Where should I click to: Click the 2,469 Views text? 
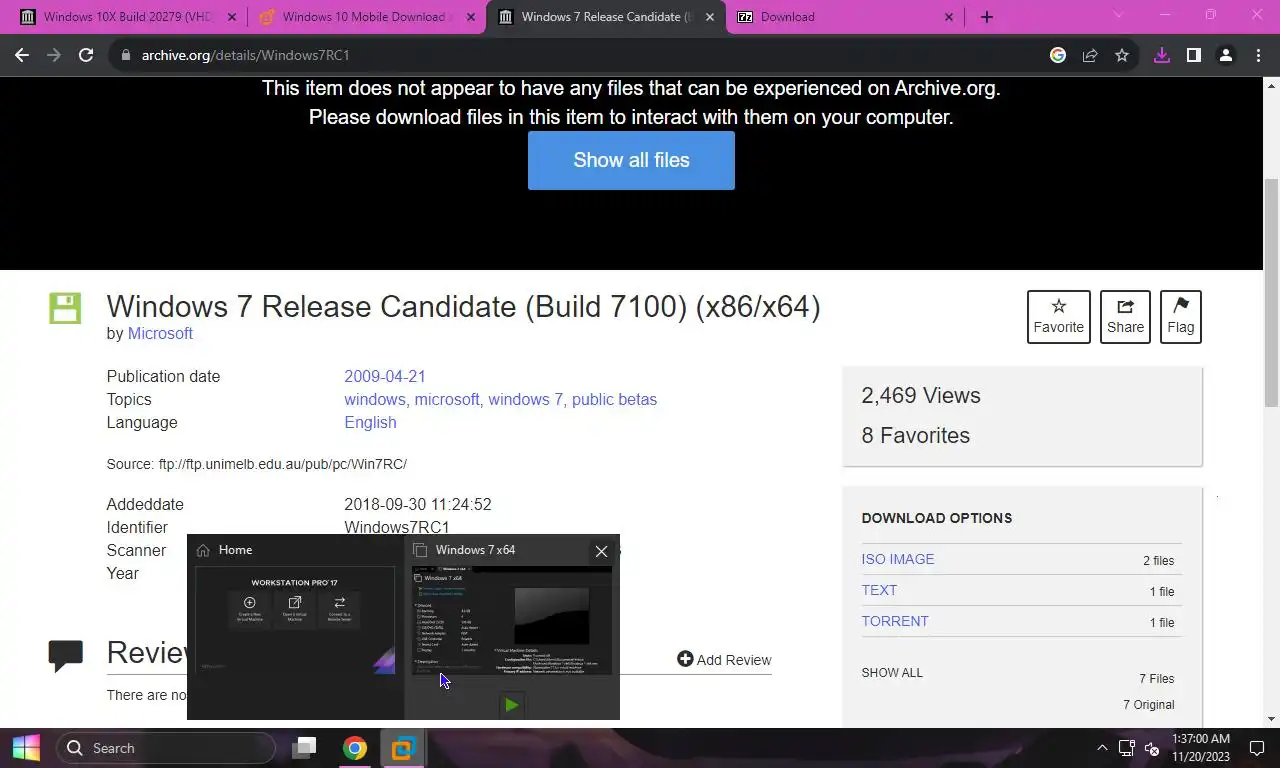[921, 395]
